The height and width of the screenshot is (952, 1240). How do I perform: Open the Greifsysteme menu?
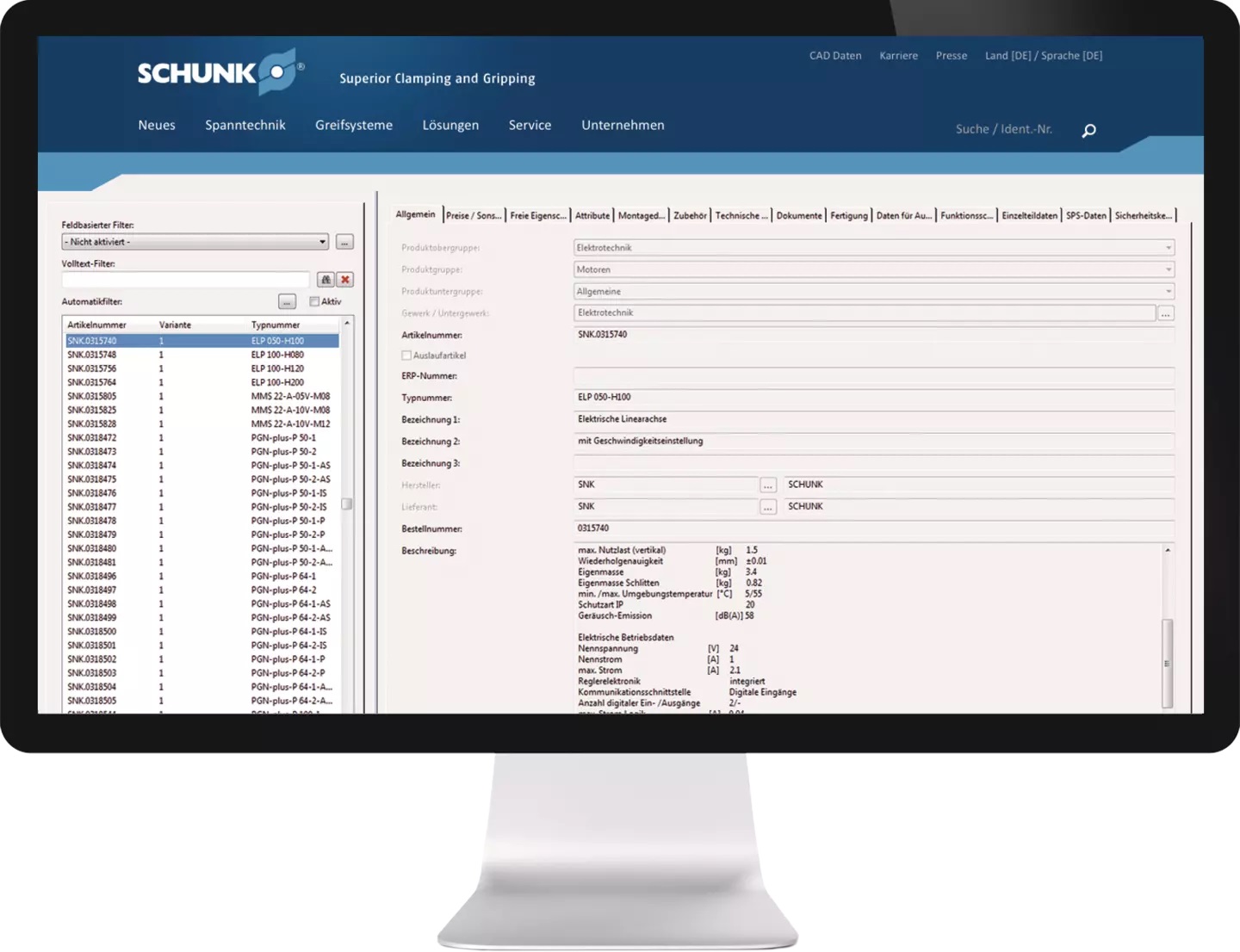353,125
